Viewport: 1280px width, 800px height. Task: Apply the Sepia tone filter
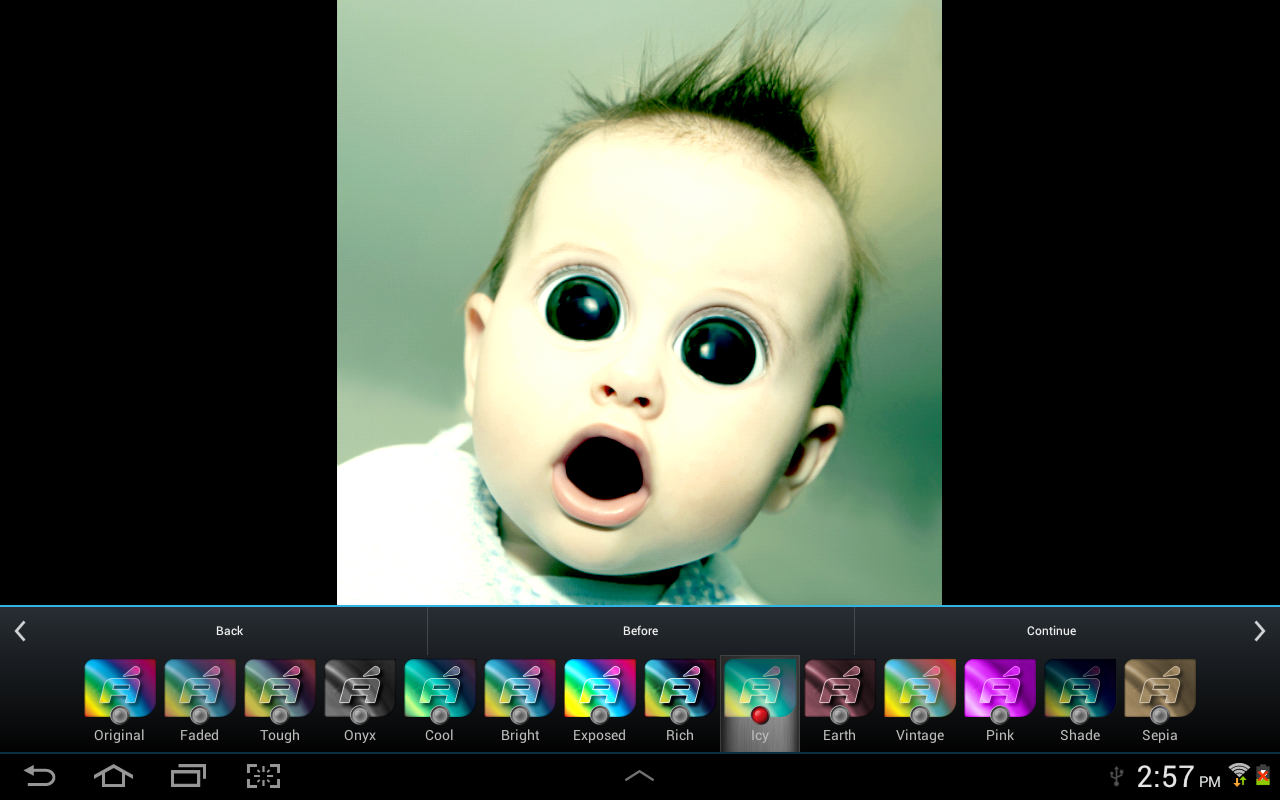(1159, 690)
